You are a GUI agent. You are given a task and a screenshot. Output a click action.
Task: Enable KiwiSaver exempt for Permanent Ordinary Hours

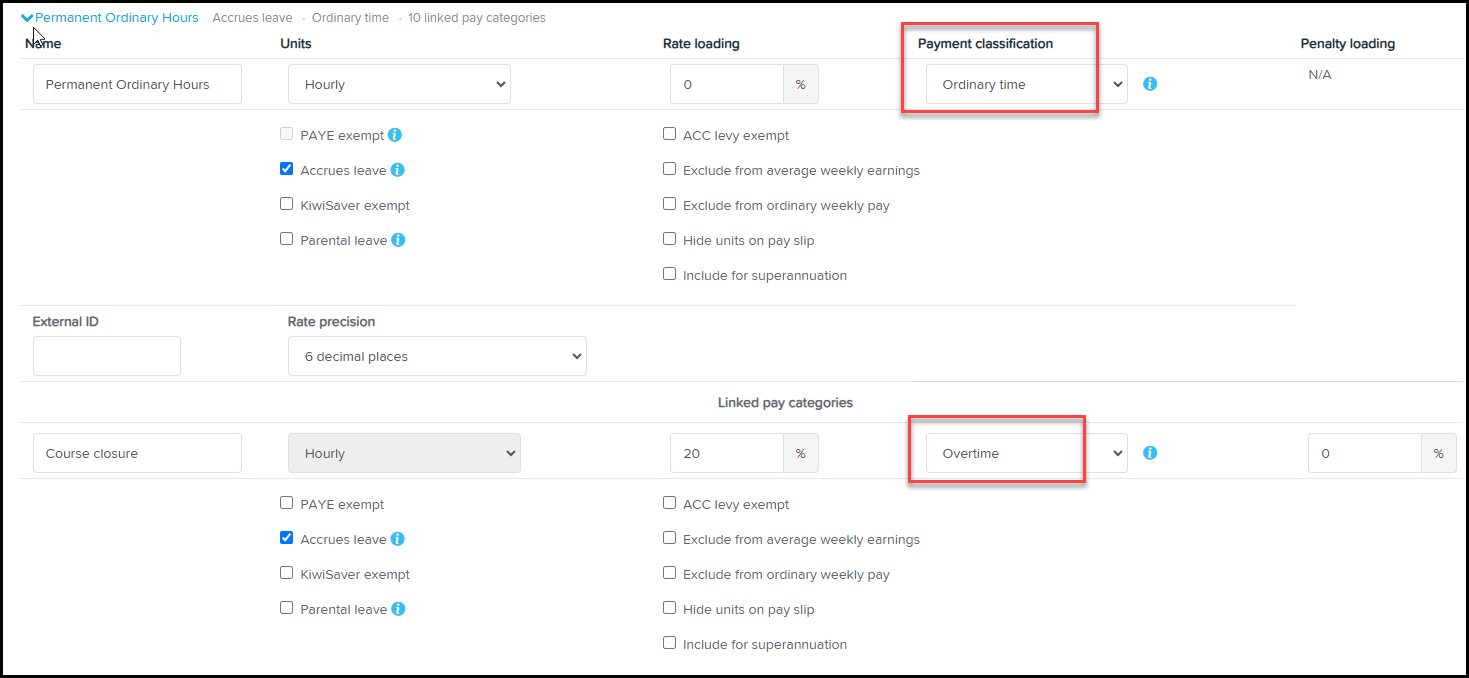pyautogui.click(x=287, y=205)
